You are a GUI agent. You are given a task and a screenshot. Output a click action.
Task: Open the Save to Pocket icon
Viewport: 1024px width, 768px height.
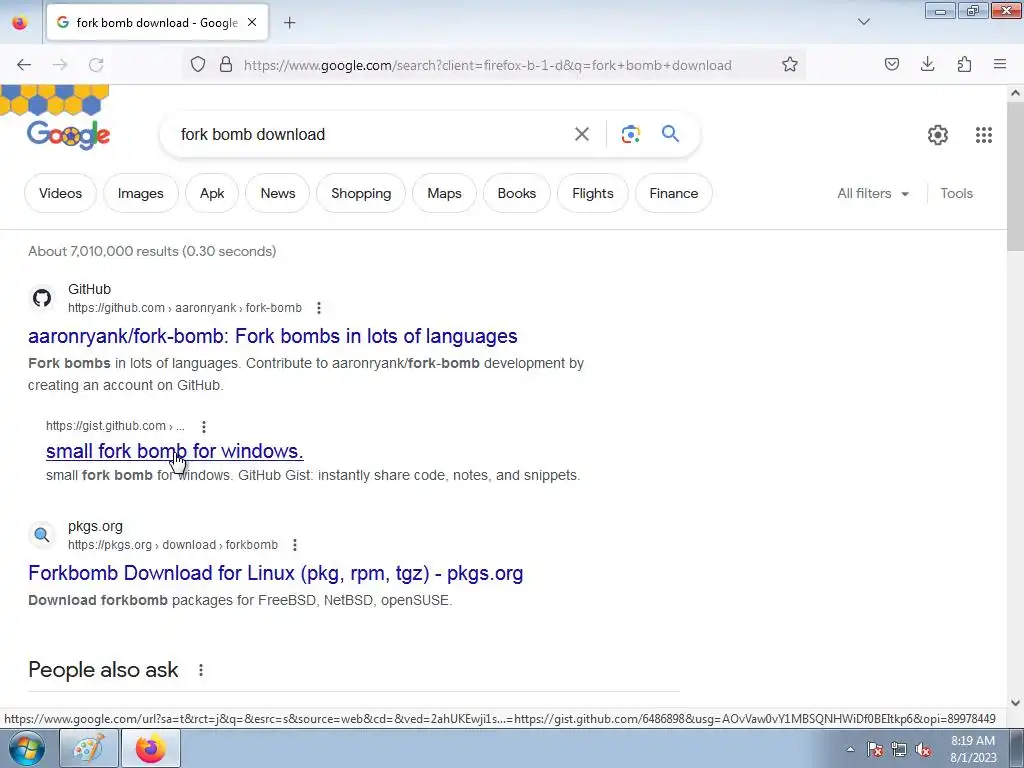point(891,64)
